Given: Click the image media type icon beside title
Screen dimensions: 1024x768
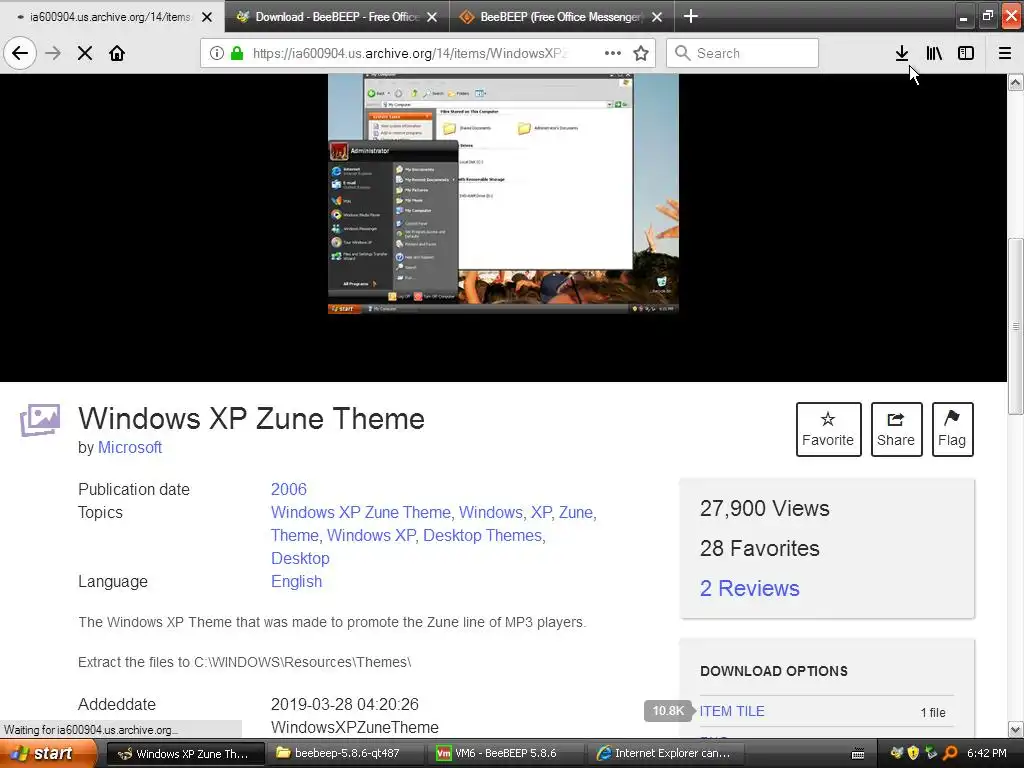Looking at the screenshot, I should (40, 419).
